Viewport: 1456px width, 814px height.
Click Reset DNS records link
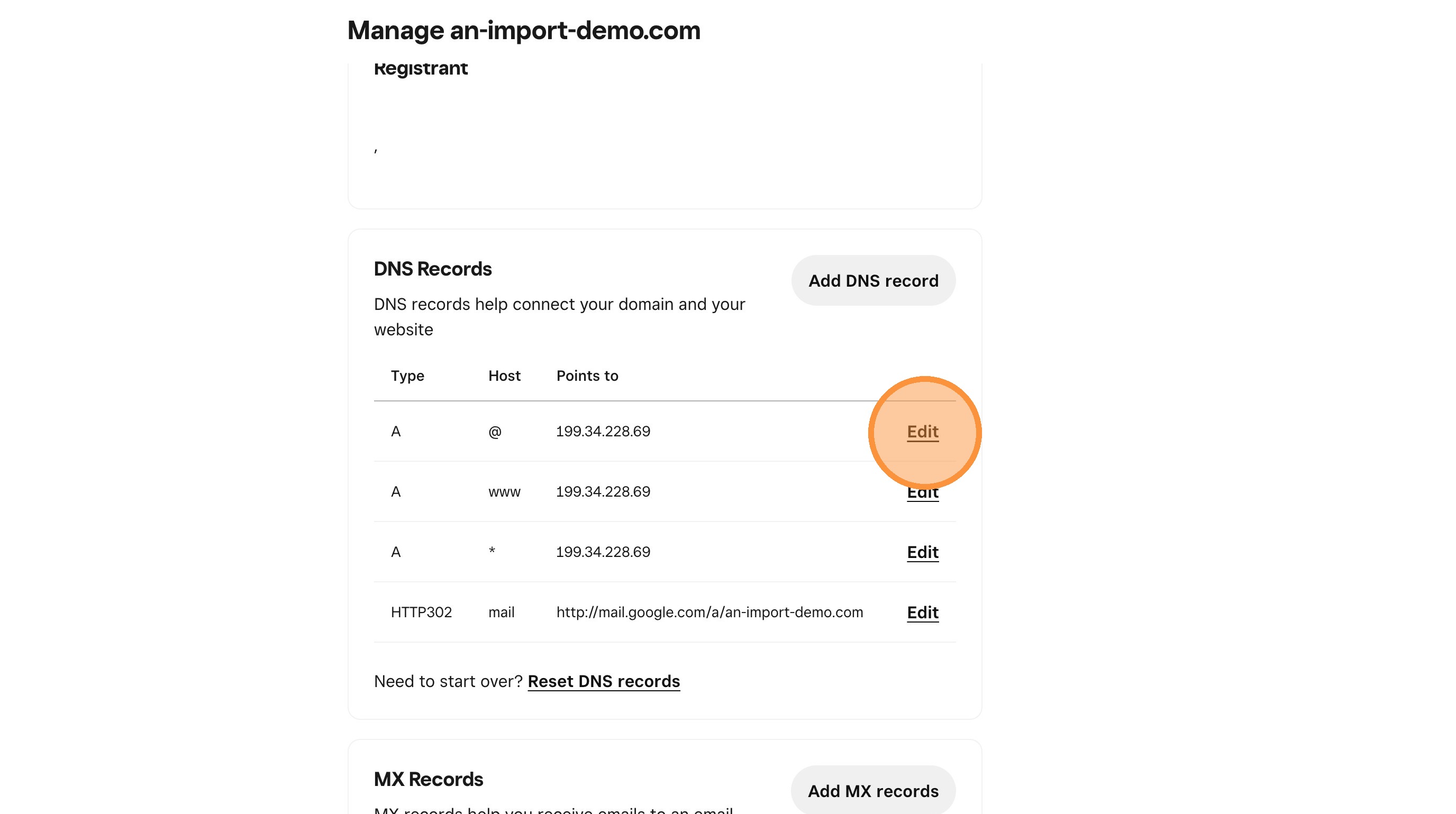click(603, 681)
